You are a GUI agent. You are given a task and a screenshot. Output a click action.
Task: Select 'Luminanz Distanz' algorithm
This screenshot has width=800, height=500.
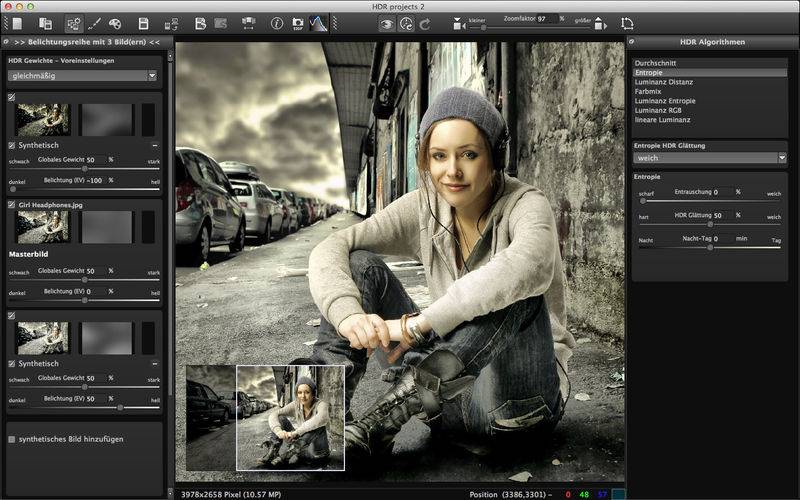click(665, 82)
